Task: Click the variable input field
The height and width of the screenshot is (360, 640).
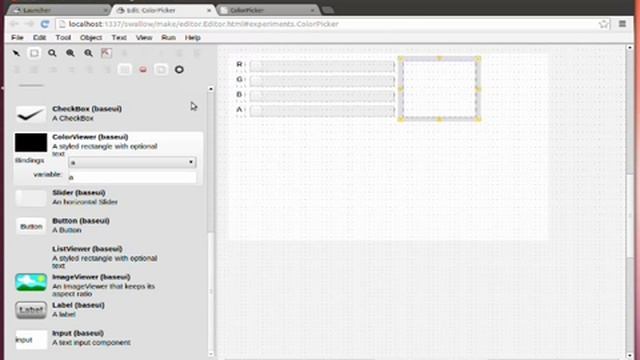Action: [x=132, y=177]
